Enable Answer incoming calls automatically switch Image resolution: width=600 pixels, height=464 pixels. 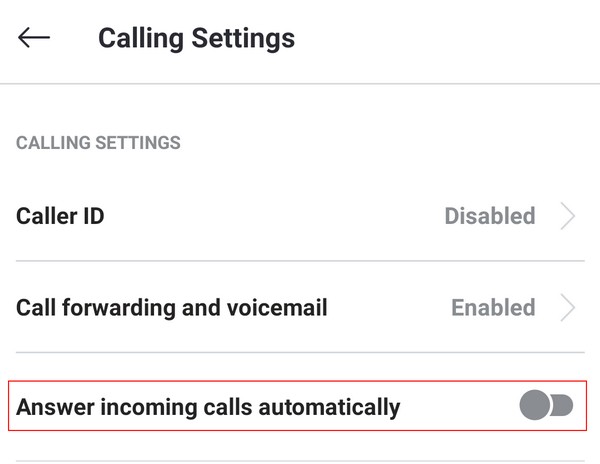point(546,405)
